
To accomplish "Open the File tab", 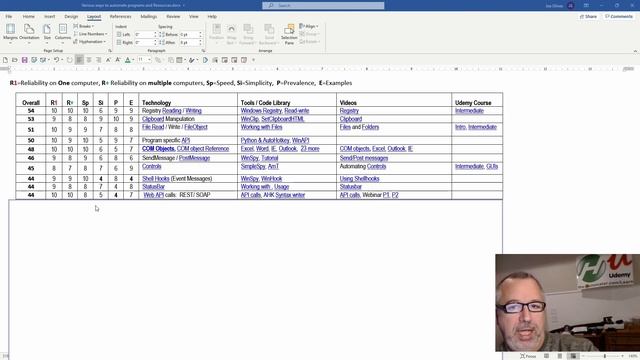I will (x=9, y=16).
